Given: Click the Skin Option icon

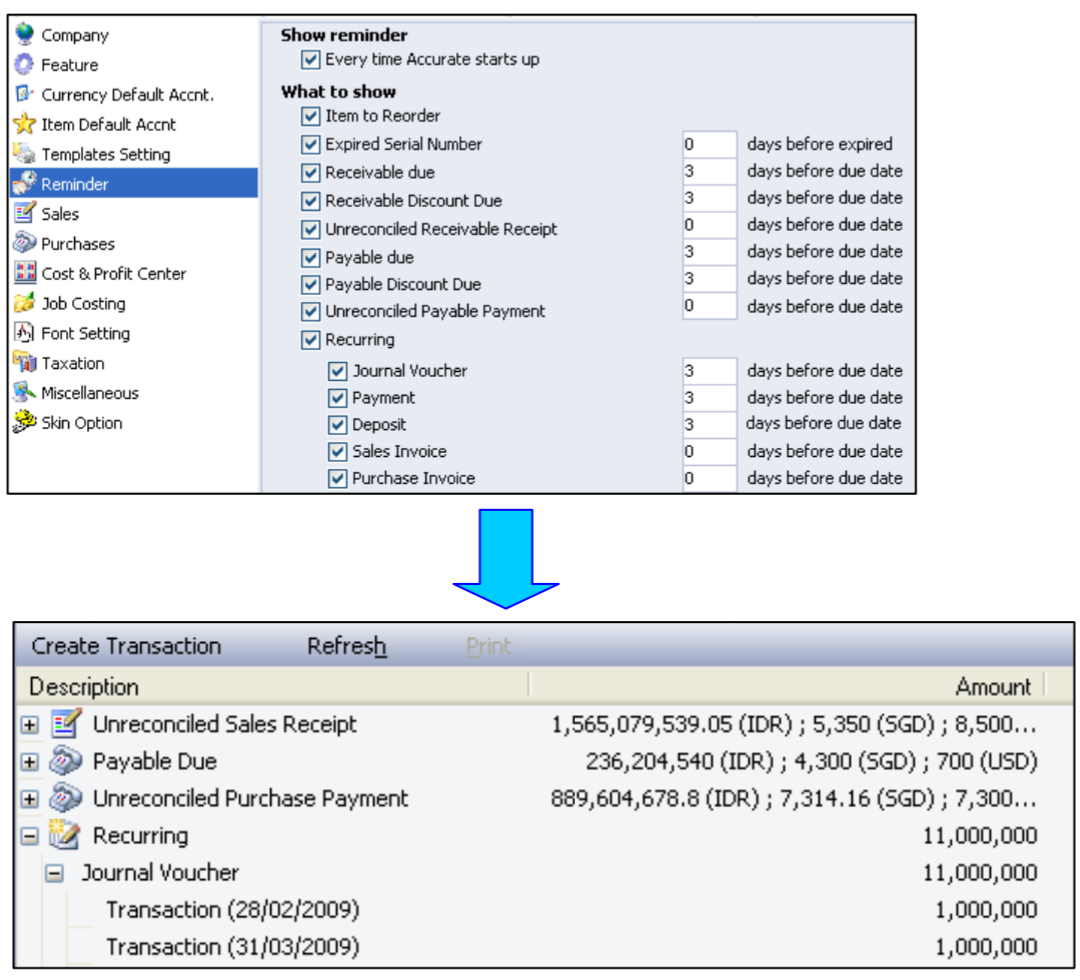Looking at the screenshot, I should 24,423.
